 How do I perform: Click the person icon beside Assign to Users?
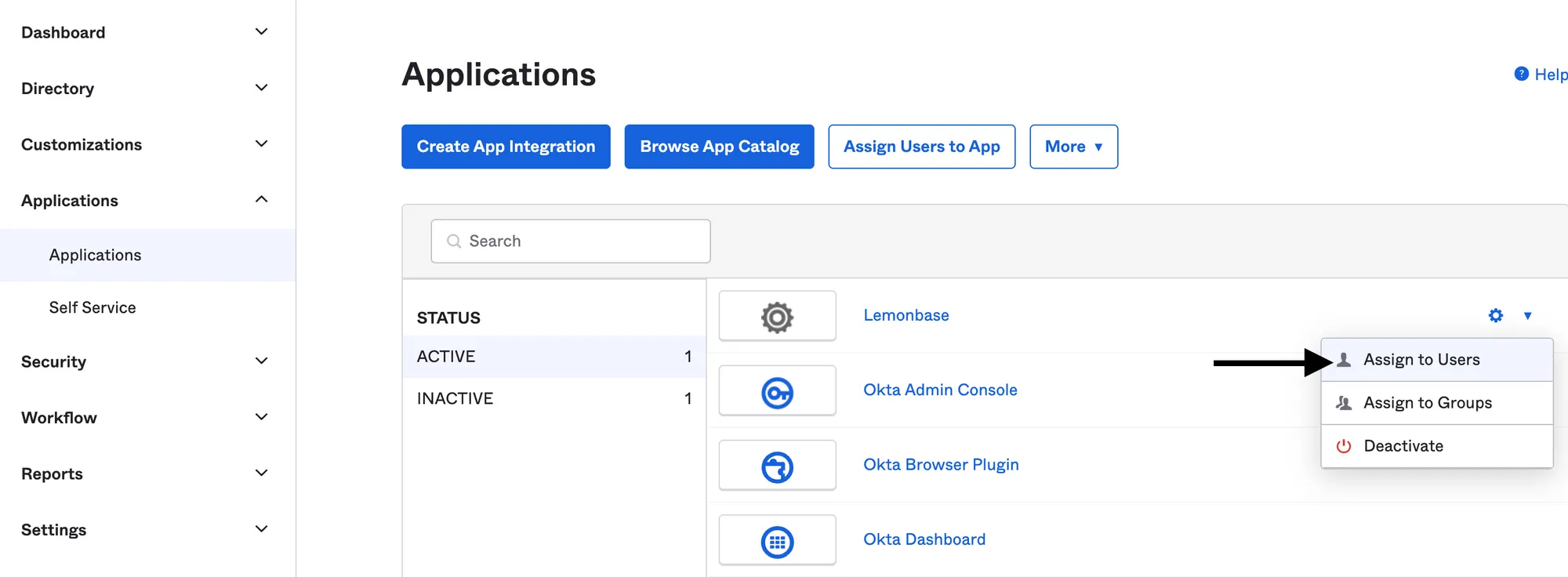coord(1344,360)
